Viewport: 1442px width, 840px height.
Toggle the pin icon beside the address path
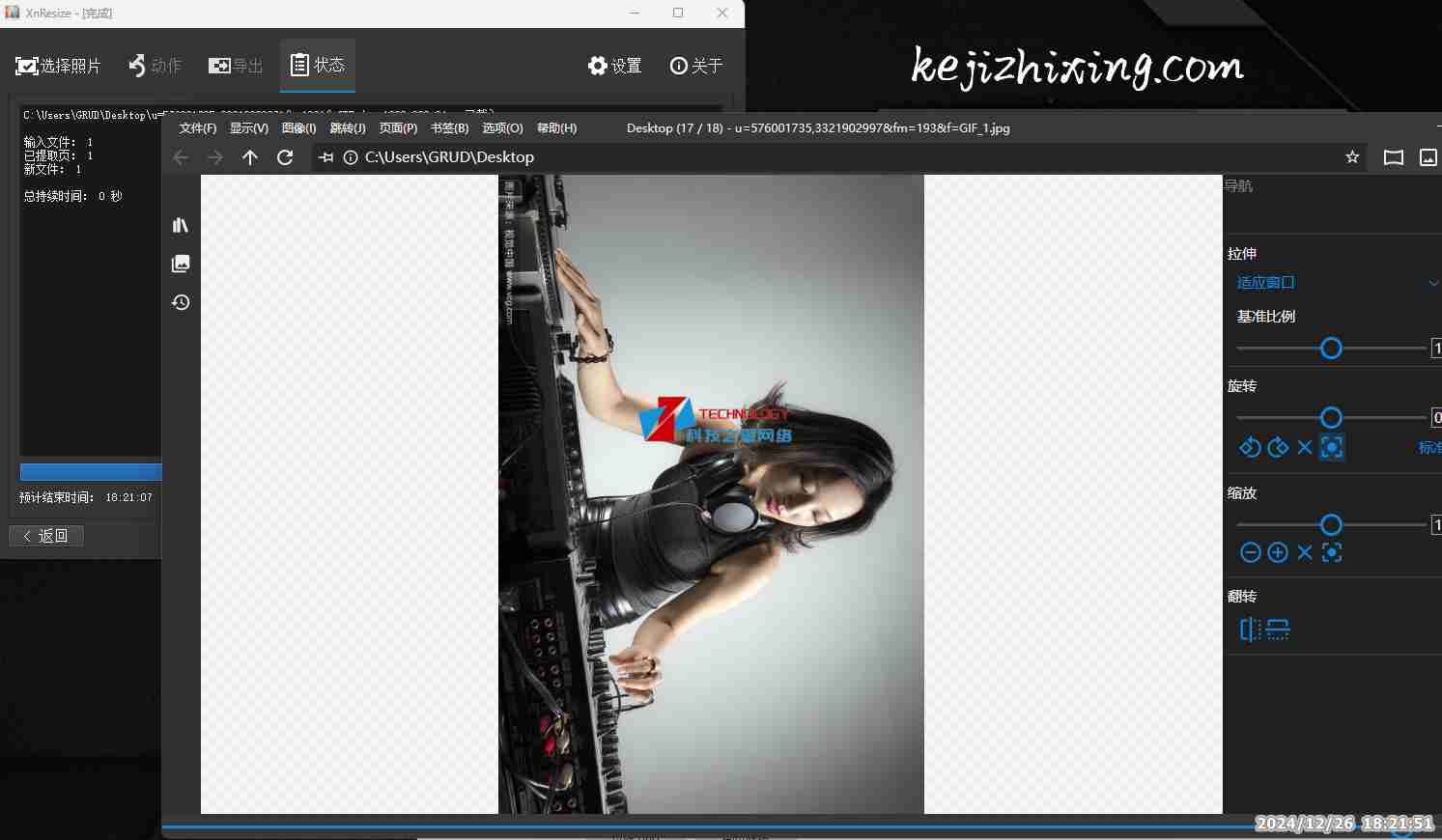(326, 157)
